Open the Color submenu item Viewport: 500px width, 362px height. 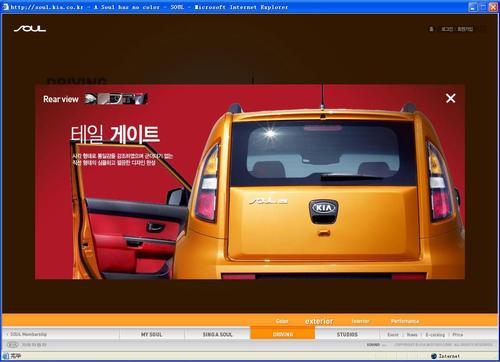pos(282,321)
